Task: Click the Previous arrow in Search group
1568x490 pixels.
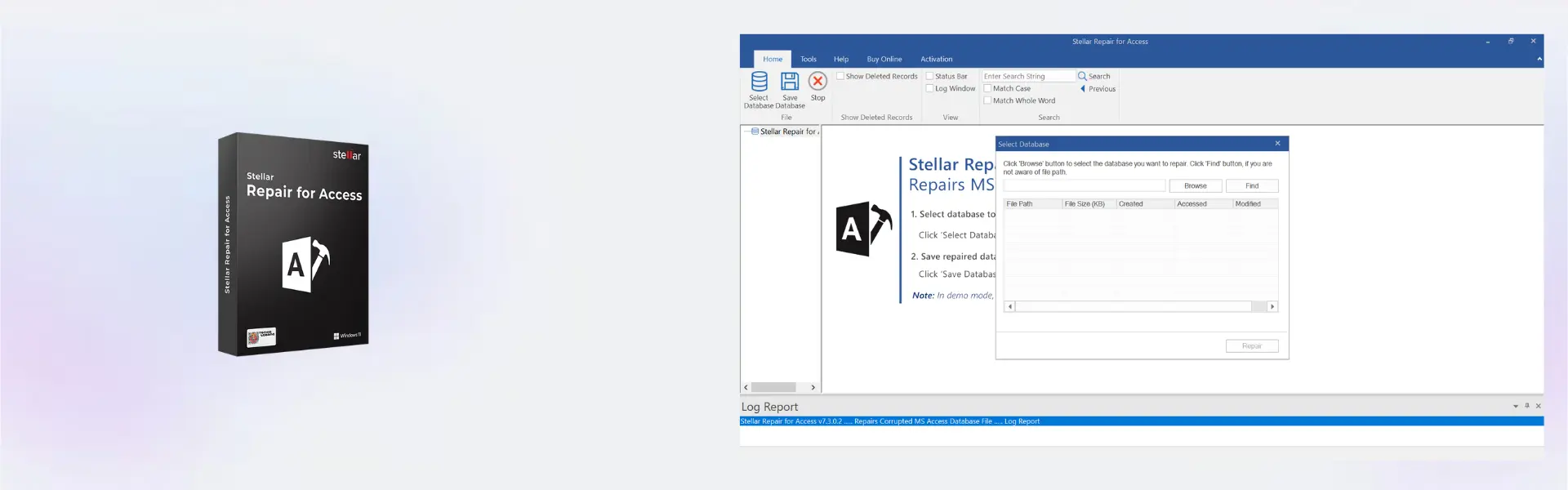Action: tap(1083, 88)
